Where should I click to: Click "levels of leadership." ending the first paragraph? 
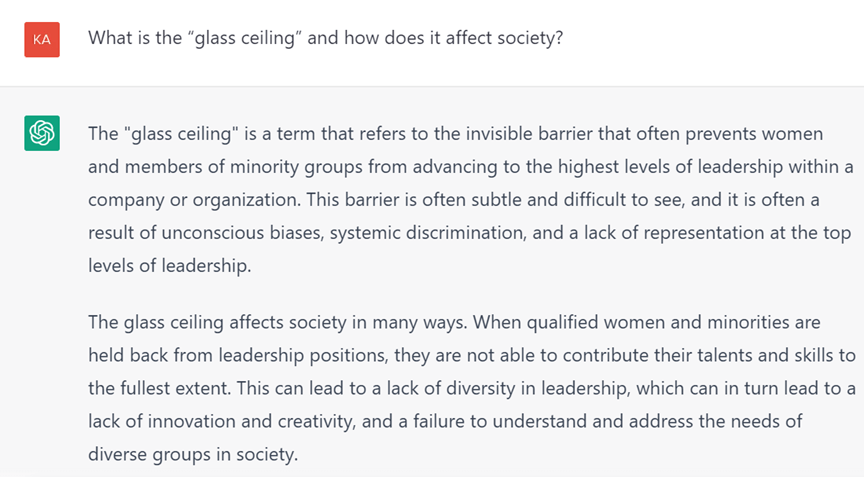[167, 265]
